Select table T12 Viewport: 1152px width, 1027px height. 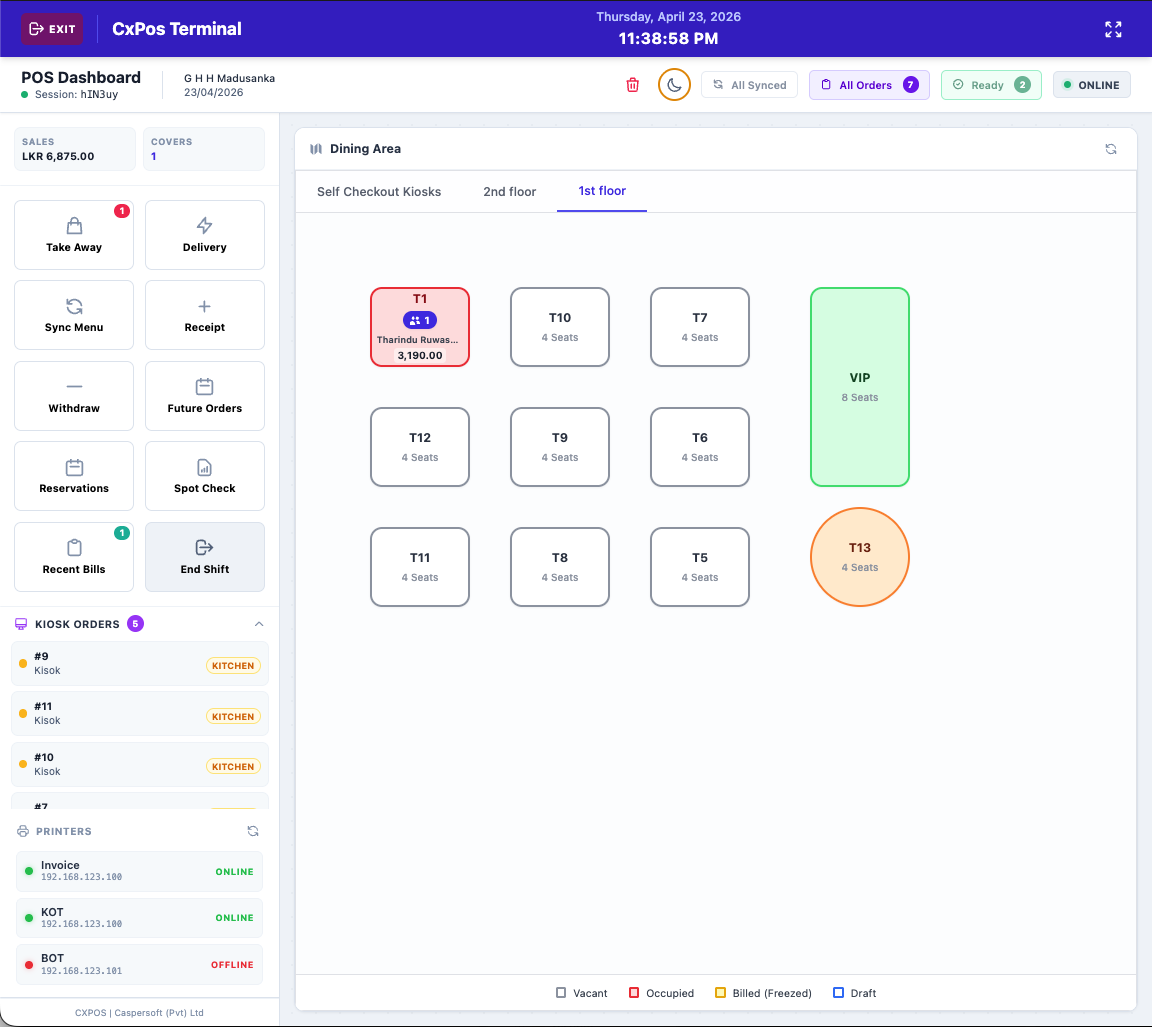coord(420,447)
